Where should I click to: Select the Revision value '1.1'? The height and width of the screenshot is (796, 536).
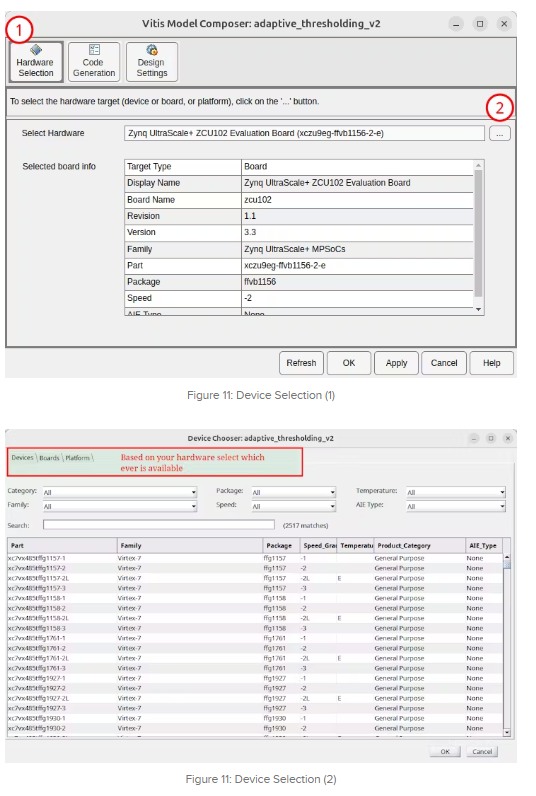[x=357, y=216]
